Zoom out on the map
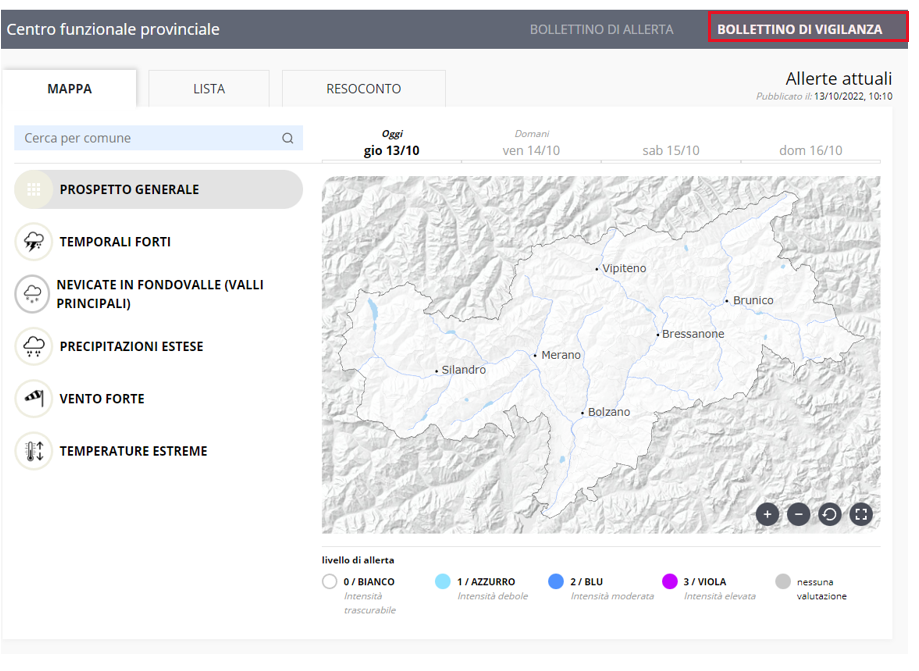This screenshot has width=919, height=671. (x=798, y=515)
